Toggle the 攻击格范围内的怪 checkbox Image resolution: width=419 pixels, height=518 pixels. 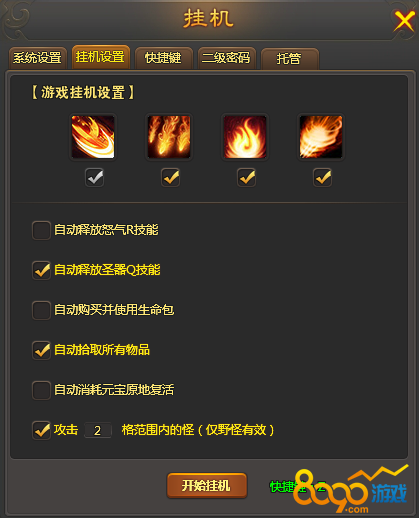[41, 430]
